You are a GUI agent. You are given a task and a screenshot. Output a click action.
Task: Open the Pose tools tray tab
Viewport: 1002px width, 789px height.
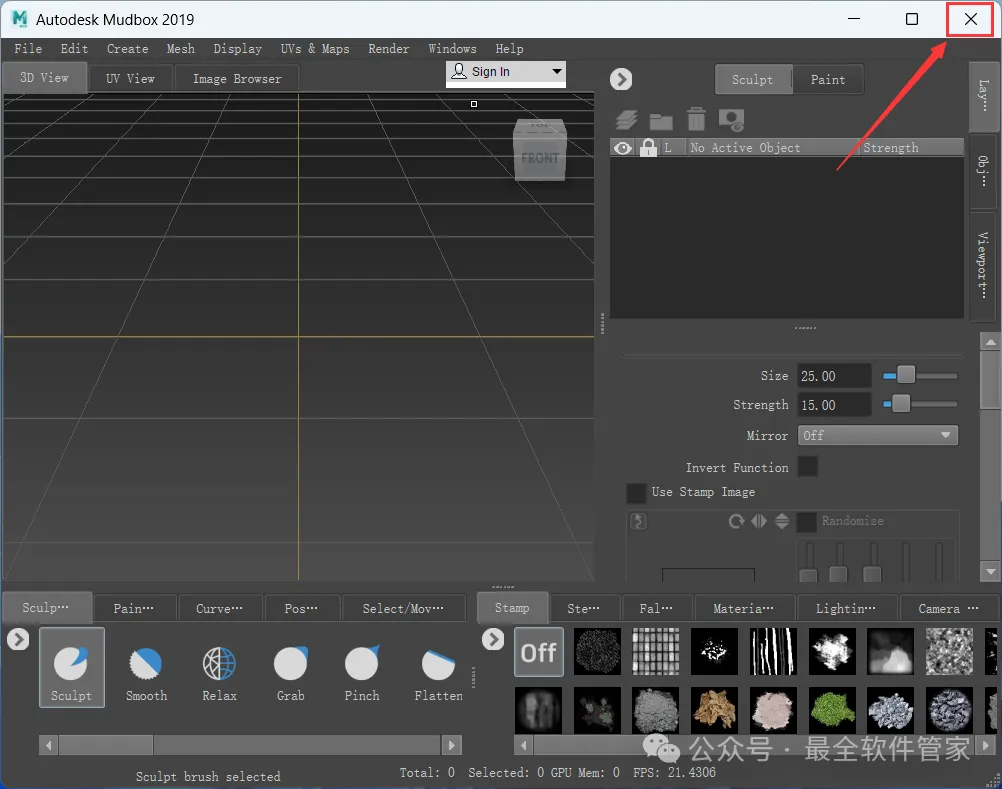tap(300, 608)
